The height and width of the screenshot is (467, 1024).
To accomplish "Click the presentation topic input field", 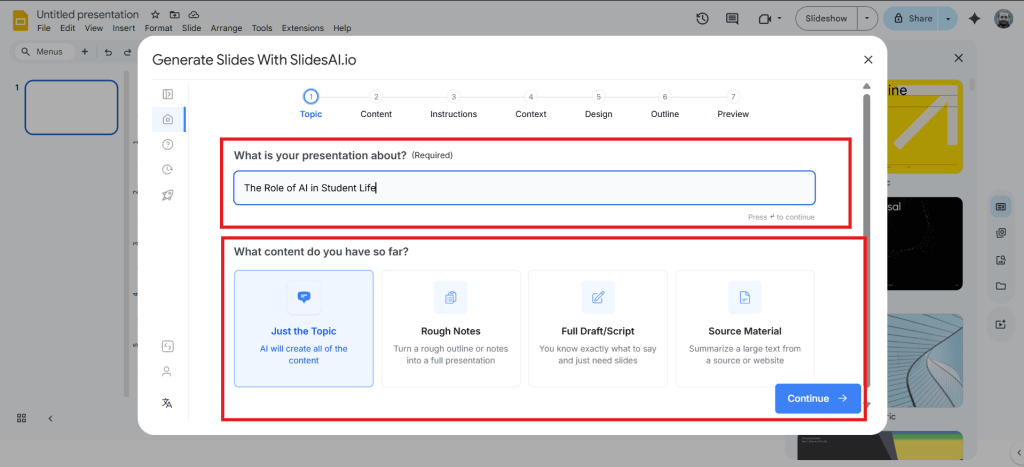I will (x=524, y=187).
